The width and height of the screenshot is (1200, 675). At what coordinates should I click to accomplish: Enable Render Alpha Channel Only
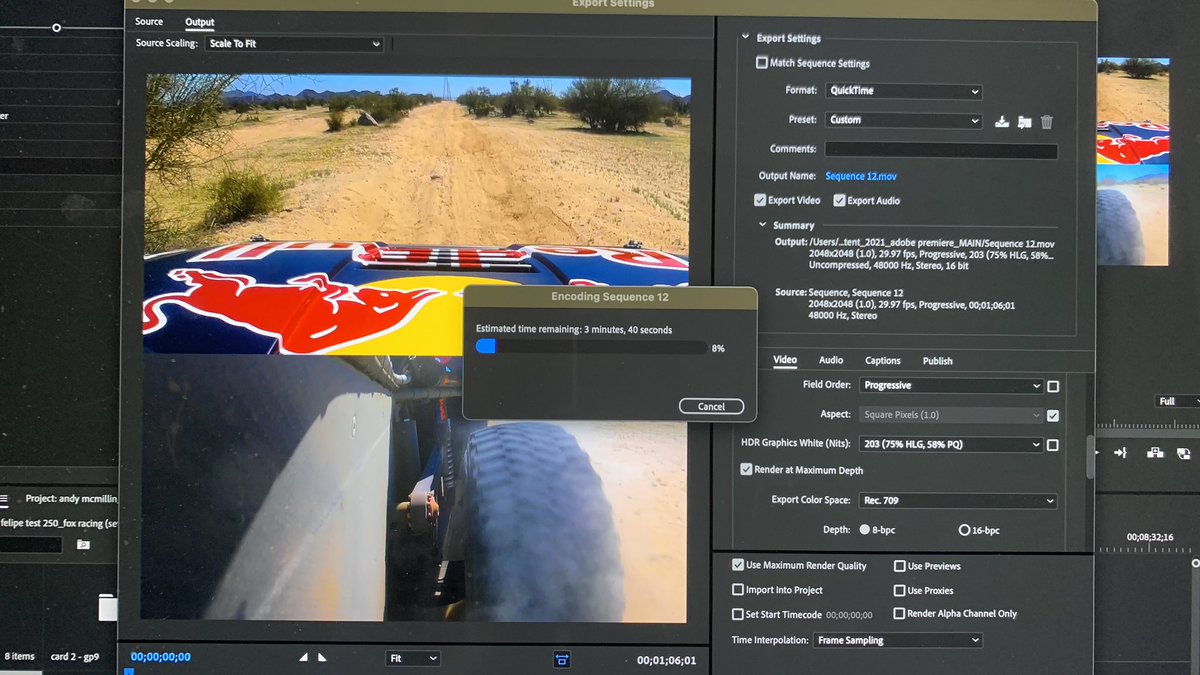pyautogui.click(x=899, y=613)
